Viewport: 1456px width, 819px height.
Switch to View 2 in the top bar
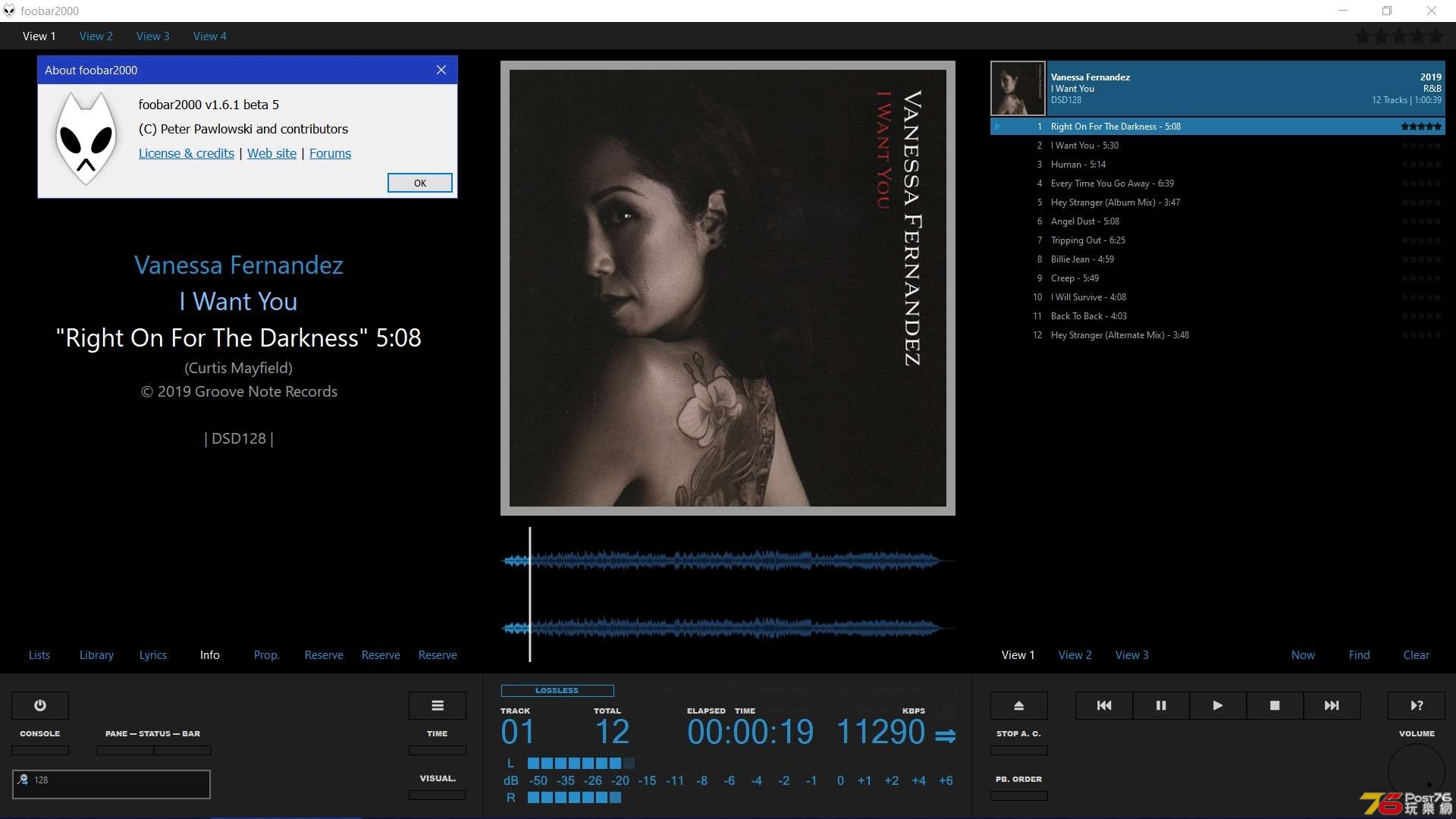tap(96, 36)
